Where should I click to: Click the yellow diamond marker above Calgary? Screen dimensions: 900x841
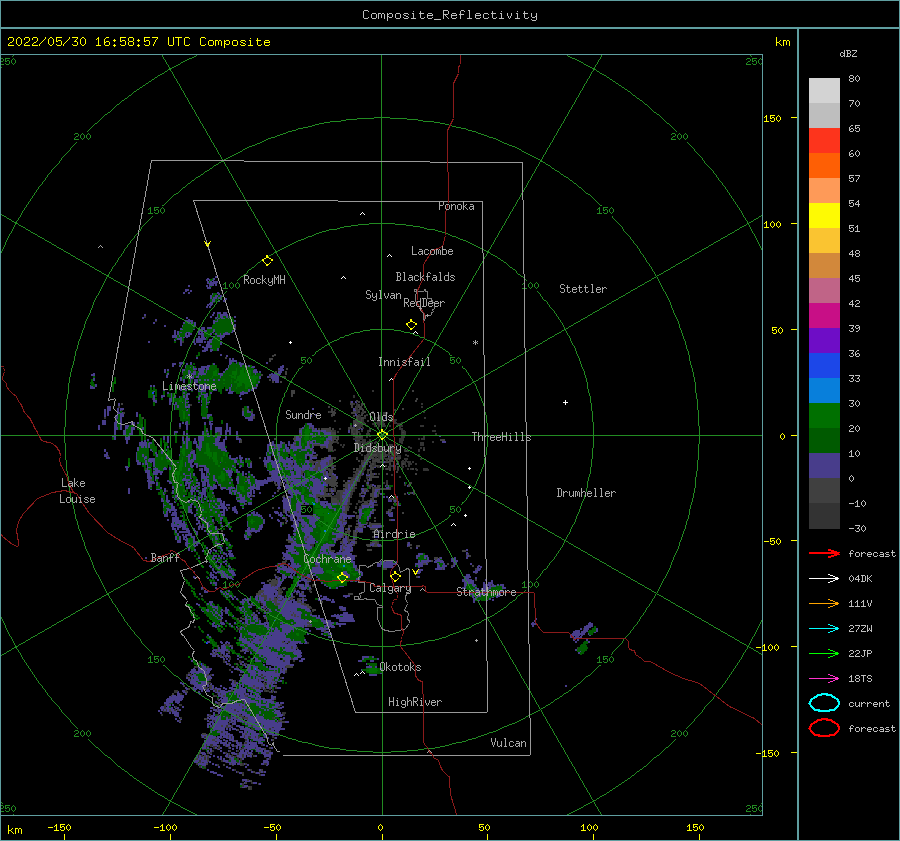pyautogui.click(x=395, y=576)
